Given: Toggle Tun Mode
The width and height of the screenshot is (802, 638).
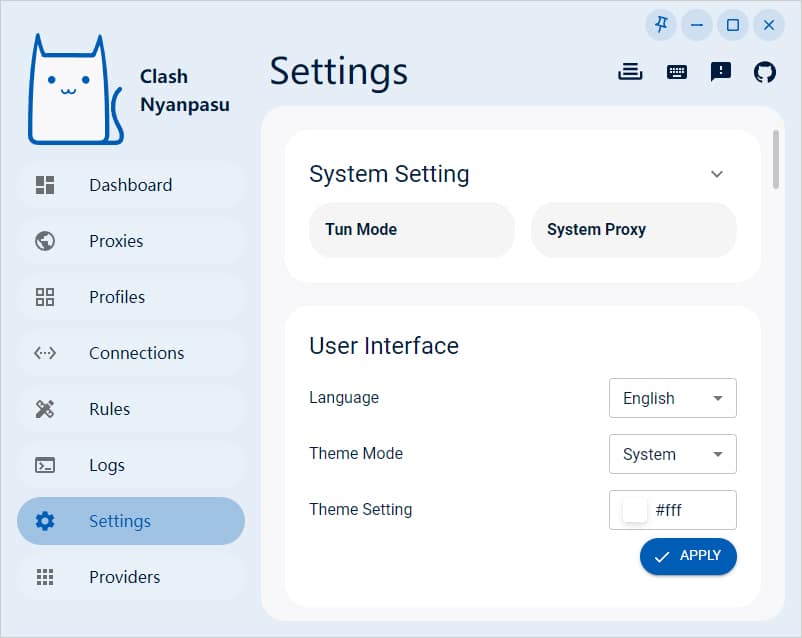Looking at the screenshot, I should [411, 230].
